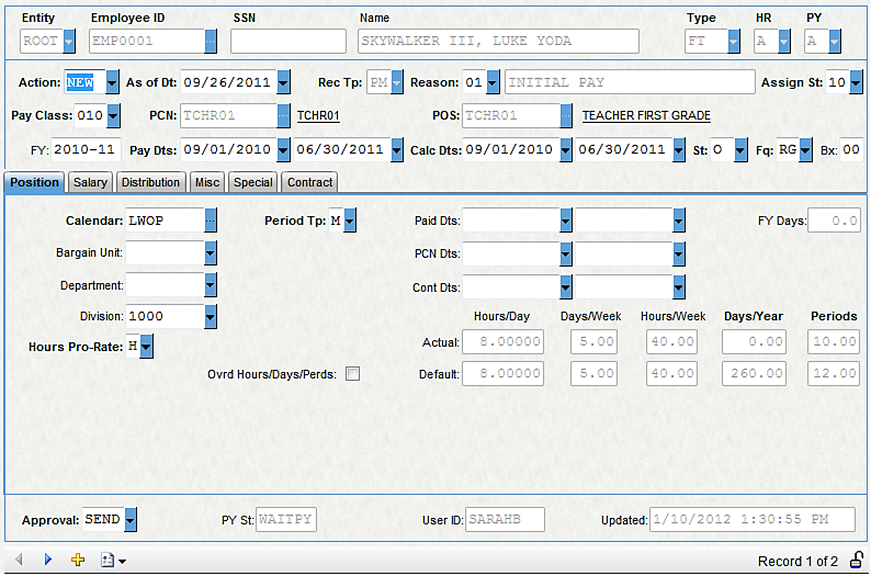Enable Ovrd Hours/Days/Perds checkbox
The image size is (870, 574).
point(352,374)
